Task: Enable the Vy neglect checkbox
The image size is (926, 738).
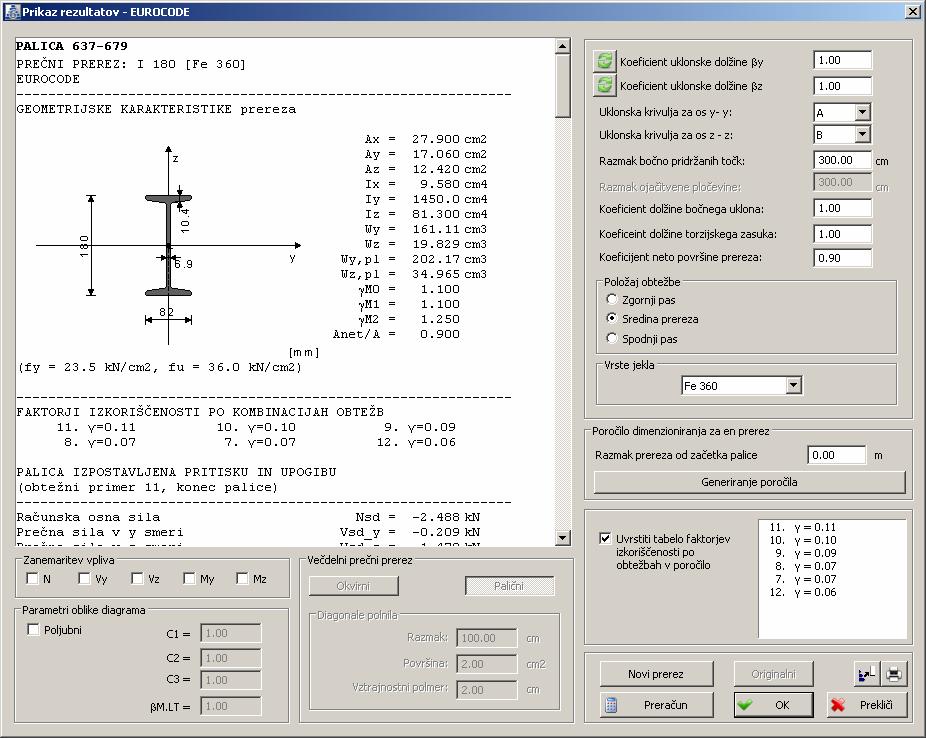Action: click(84, 579)
